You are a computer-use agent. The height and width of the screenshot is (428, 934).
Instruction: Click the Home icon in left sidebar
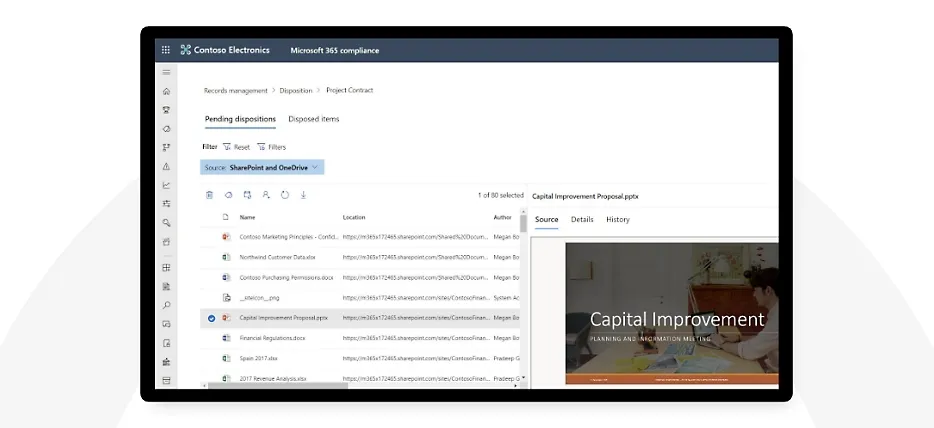click(x=166, y=91)
